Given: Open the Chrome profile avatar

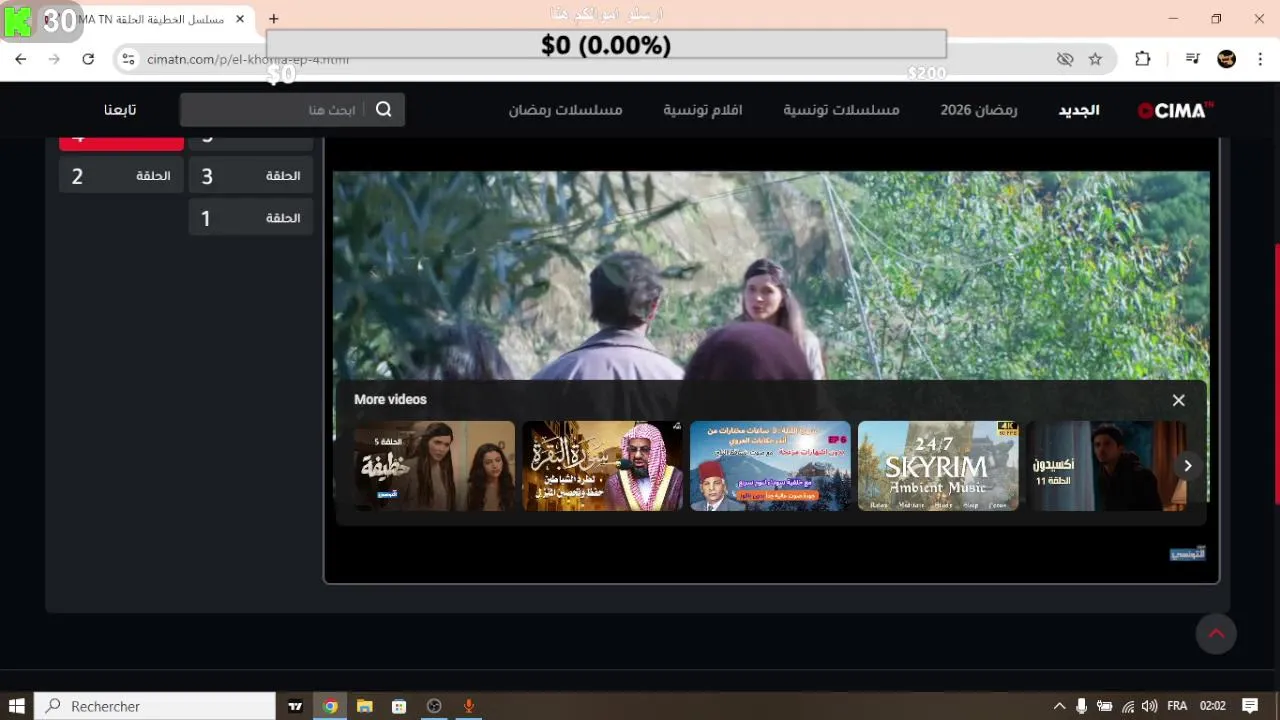Looking at the screenshot, I should [x=1226, y=59].
